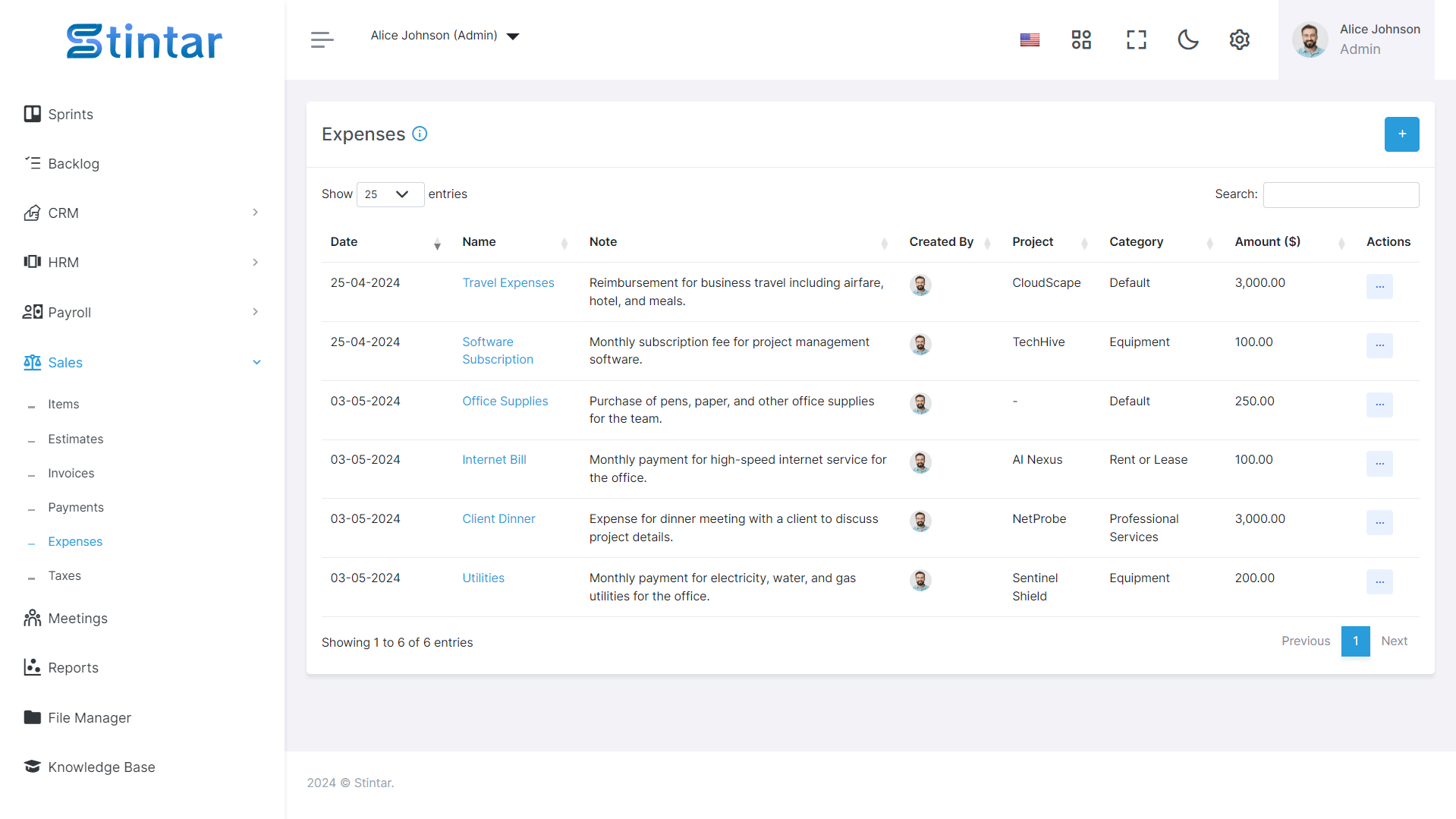Open actions menu for Office Supplies row
1456x819 pixels.
1379,405
